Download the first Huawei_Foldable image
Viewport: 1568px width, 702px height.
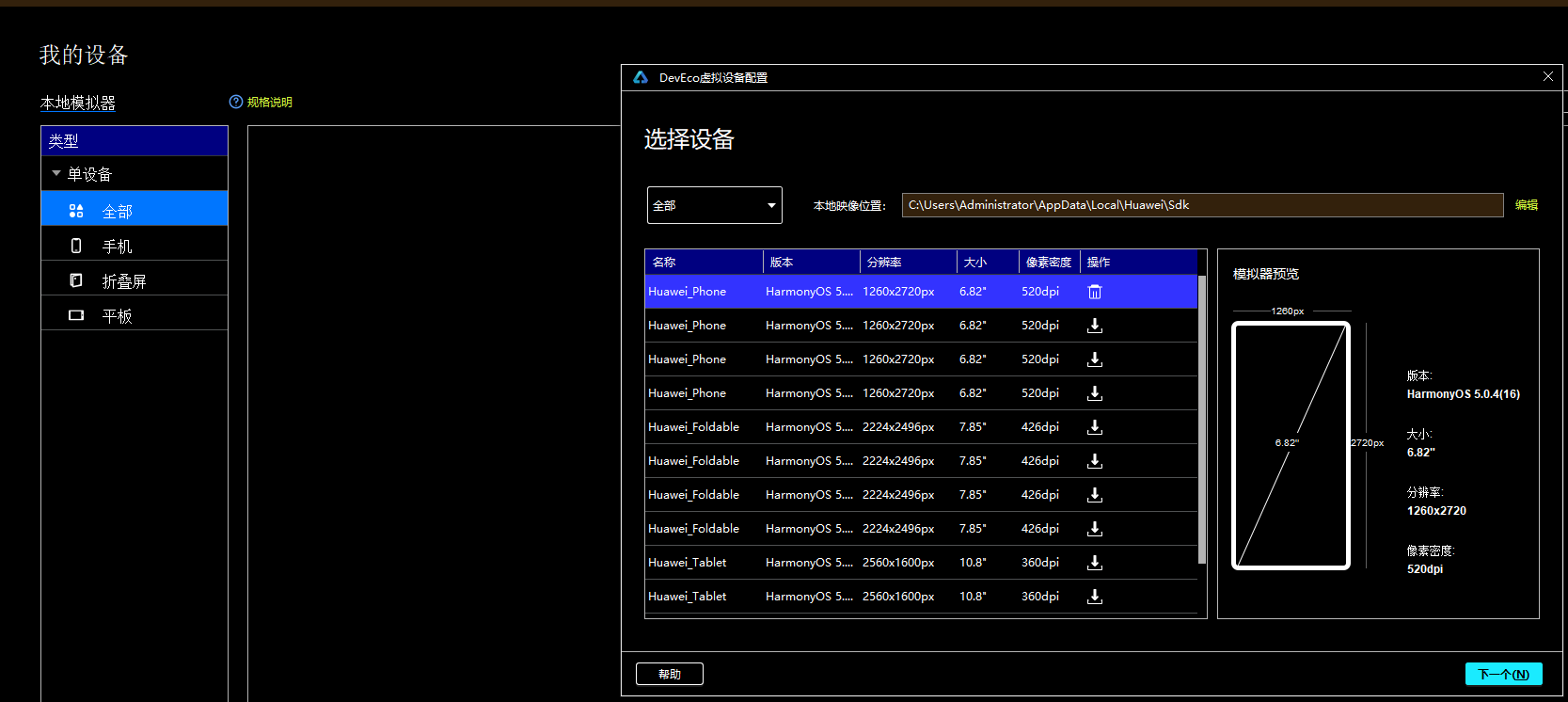[x=1095, y=427]
